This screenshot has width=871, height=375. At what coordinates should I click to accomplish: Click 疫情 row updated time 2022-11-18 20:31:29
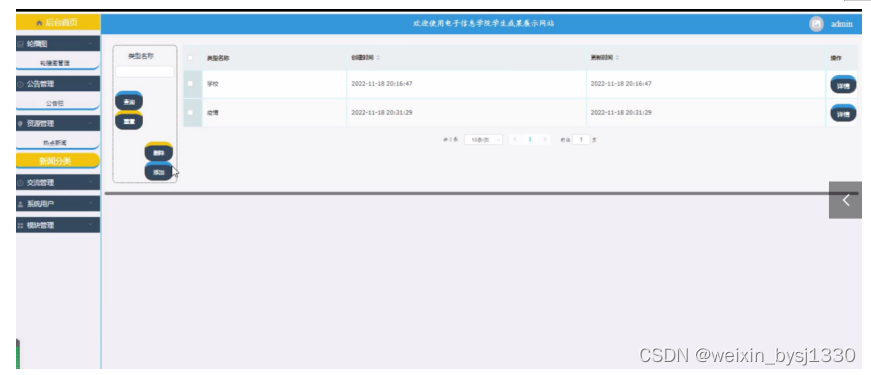[x=620, y=112]
